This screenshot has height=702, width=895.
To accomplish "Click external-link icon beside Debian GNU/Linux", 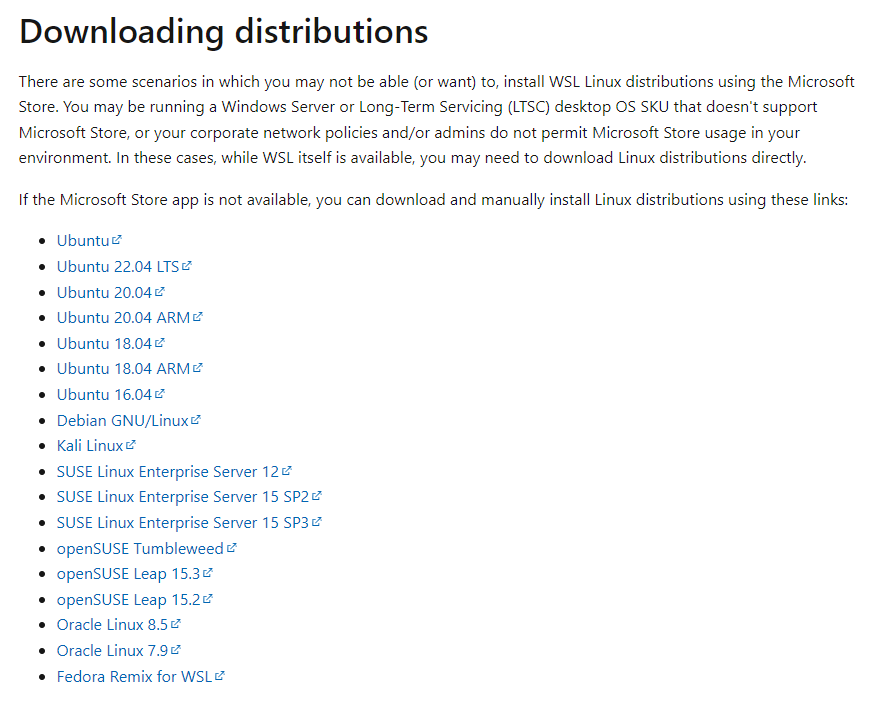I will [x=196, y=419].
